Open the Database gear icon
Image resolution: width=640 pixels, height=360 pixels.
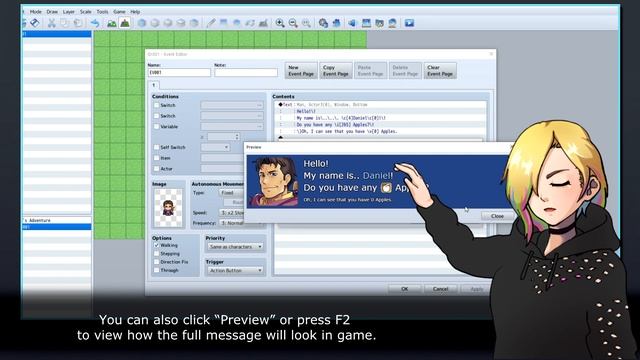[x=323, y=23]
